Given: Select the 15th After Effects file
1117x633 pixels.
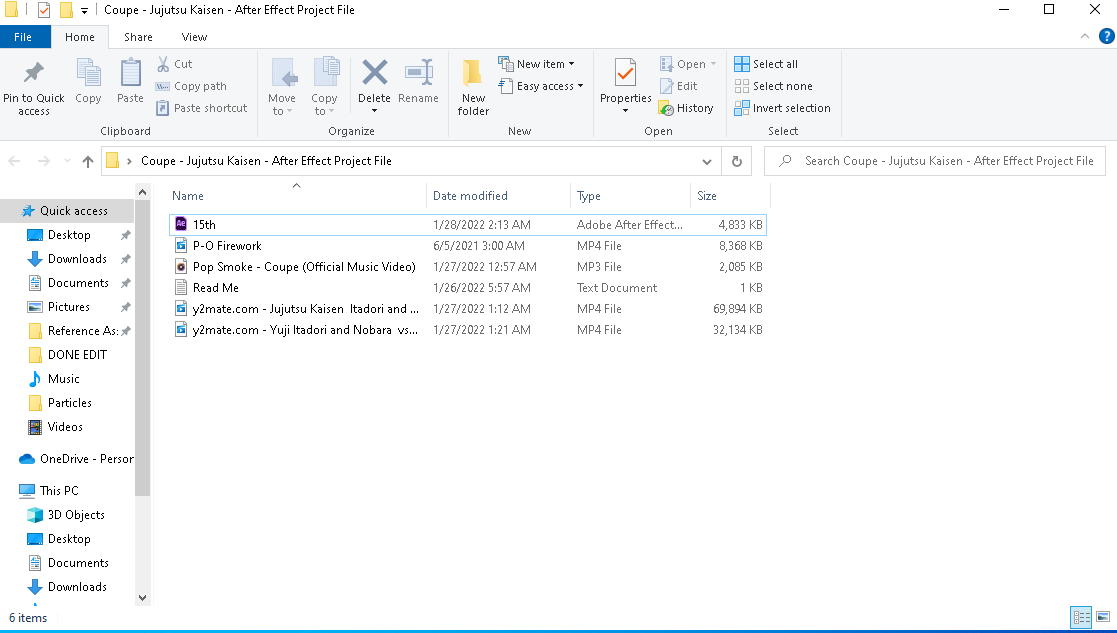Looking at the screenshot, I should coord(468,224).
